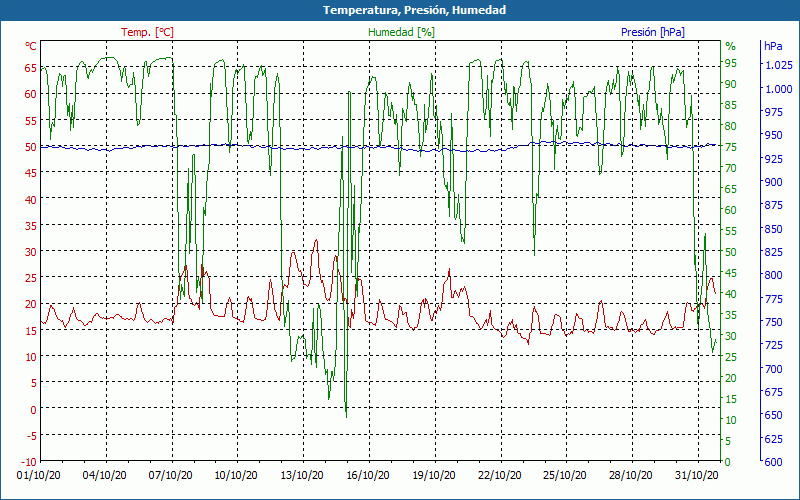Click the green 75 humidity axis value
The width and height of the screenshot is (800, 500).
coord(731,147)
